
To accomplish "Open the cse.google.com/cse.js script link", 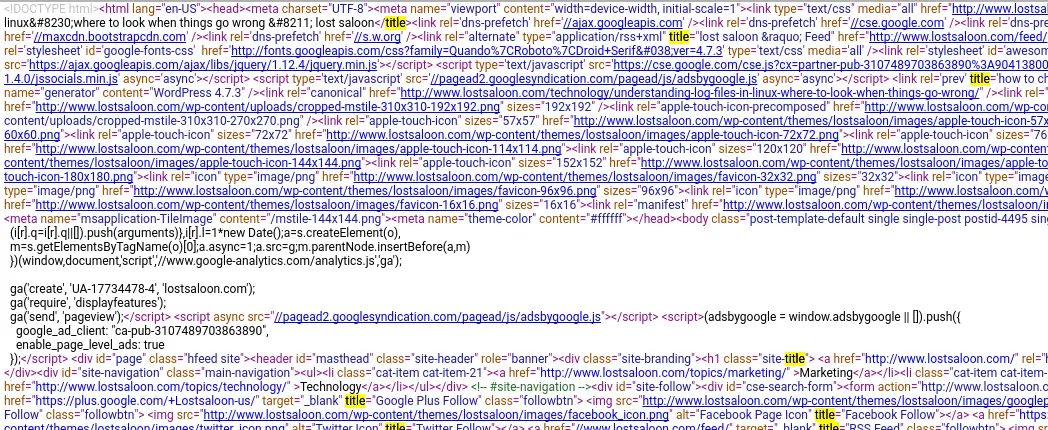I will 830,65.
